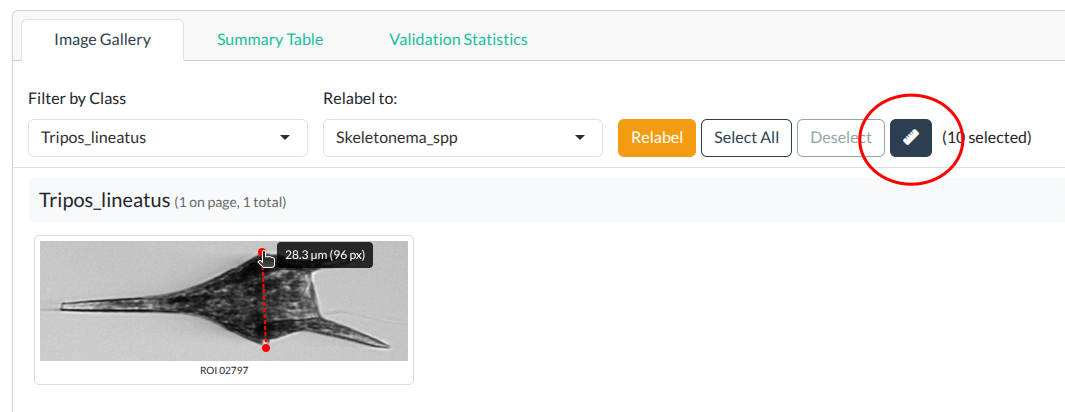Click the Tripos_lineatus section heading
Viewport: 1065px width, 412px height.
click(x=104, y=200)
